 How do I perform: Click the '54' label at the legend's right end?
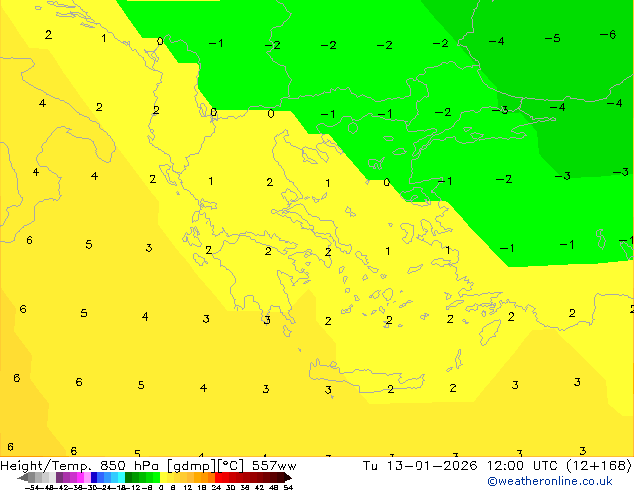click(x=288, y=487)
